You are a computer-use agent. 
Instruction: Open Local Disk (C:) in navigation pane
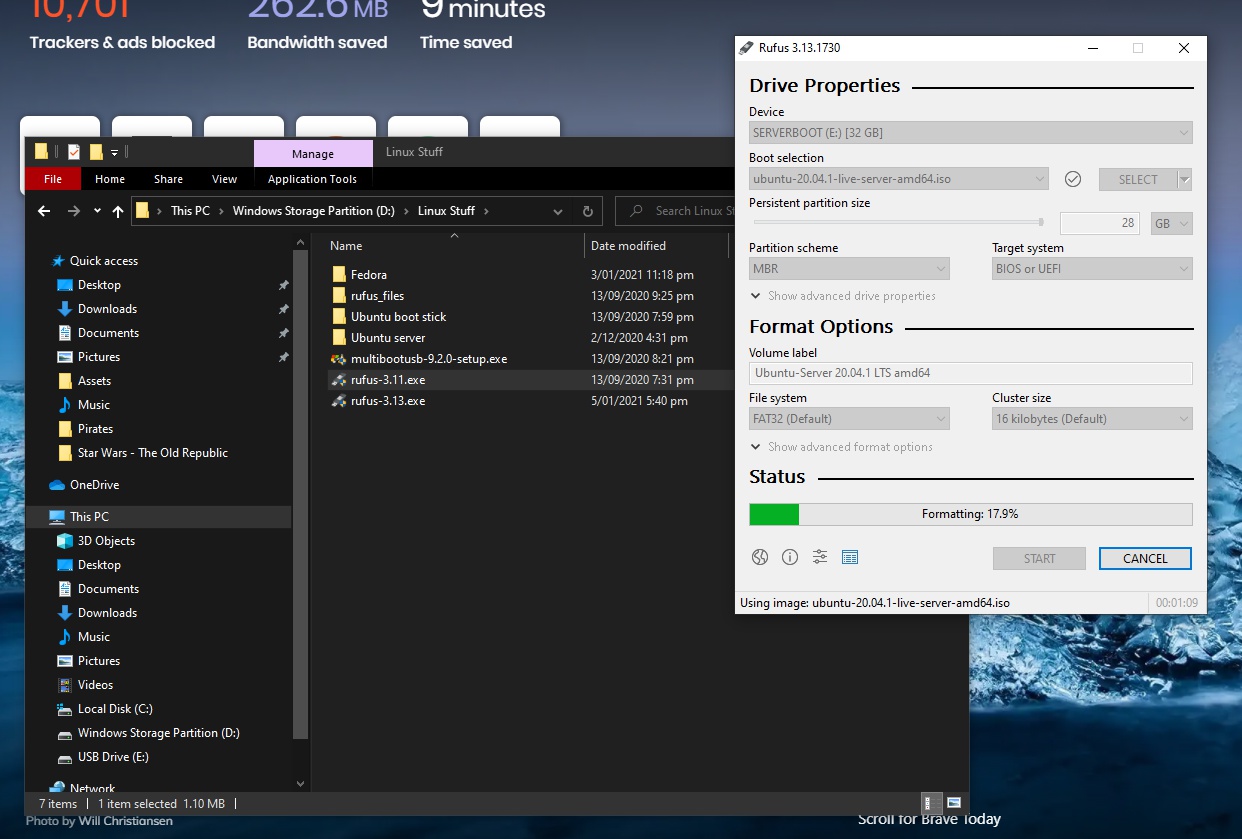click(115, 709)
